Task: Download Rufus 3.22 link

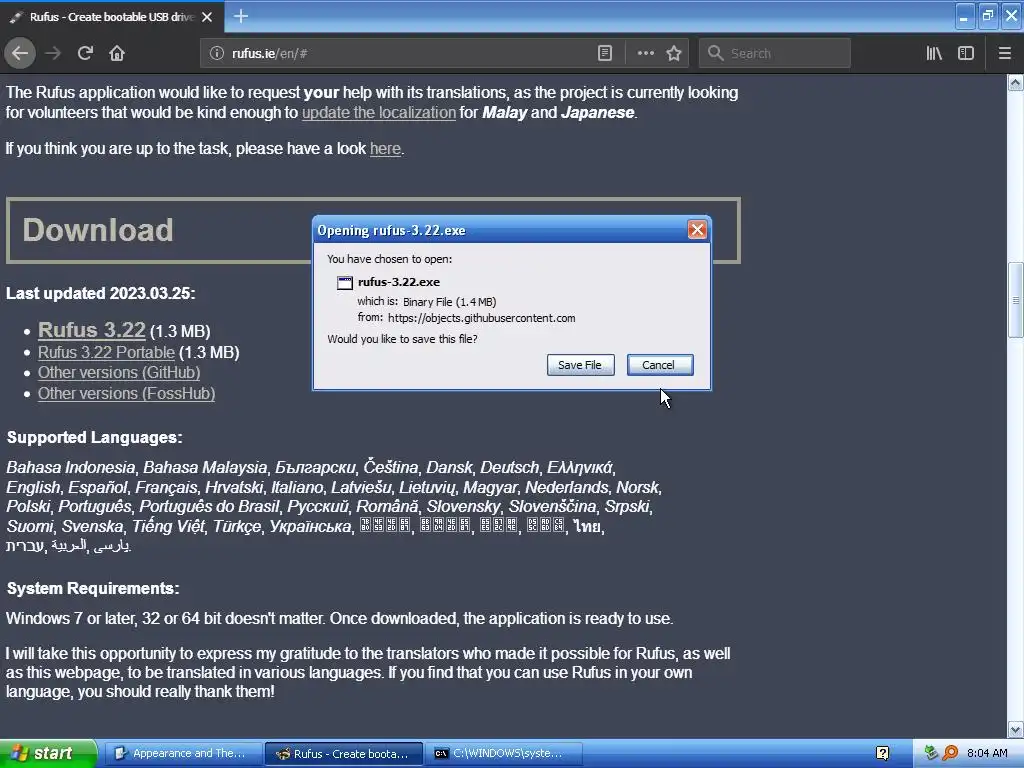Action: click(x=91, y=330)
